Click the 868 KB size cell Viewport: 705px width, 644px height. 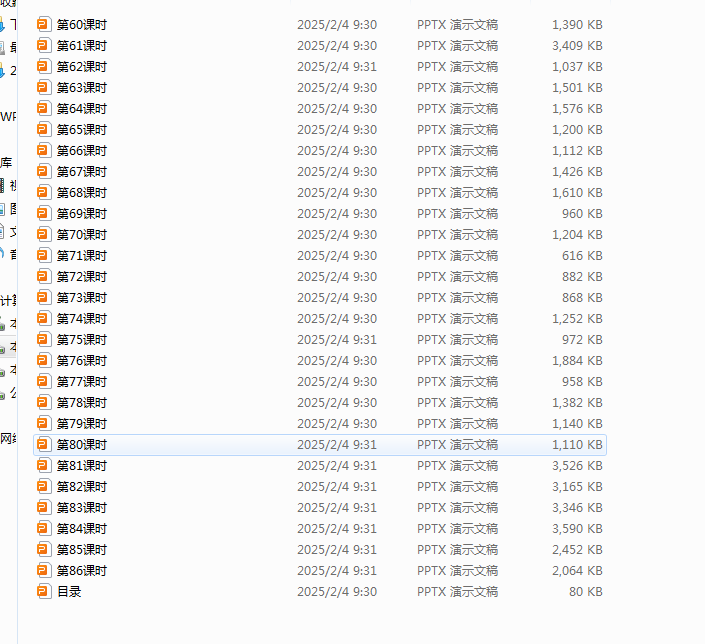point(582,297)
